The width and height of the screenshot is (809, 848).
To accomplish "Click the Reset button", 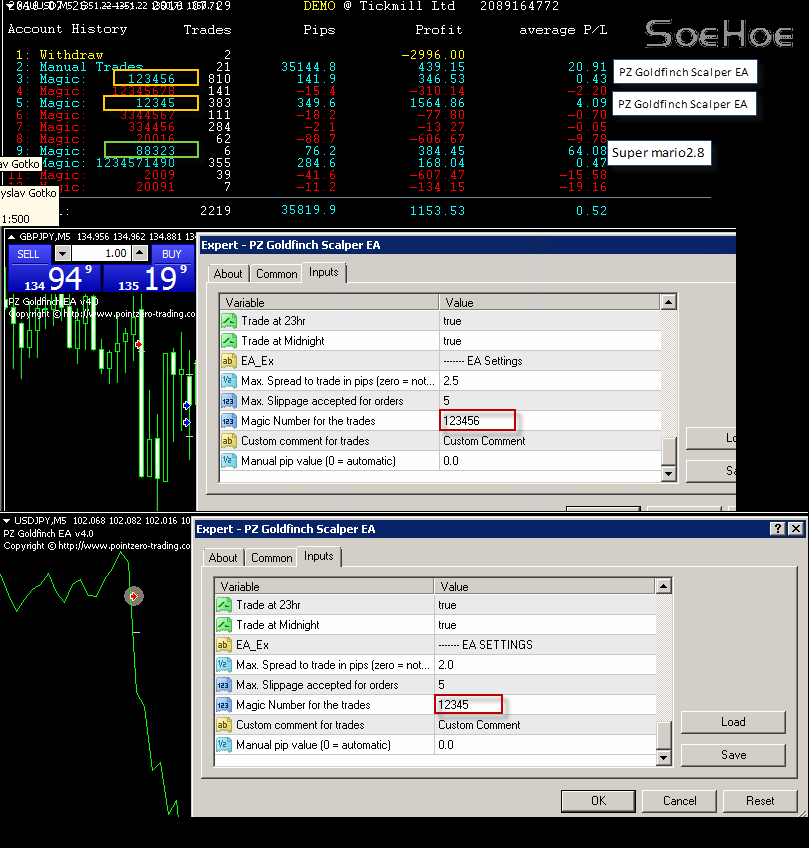I will coord(760,800).
